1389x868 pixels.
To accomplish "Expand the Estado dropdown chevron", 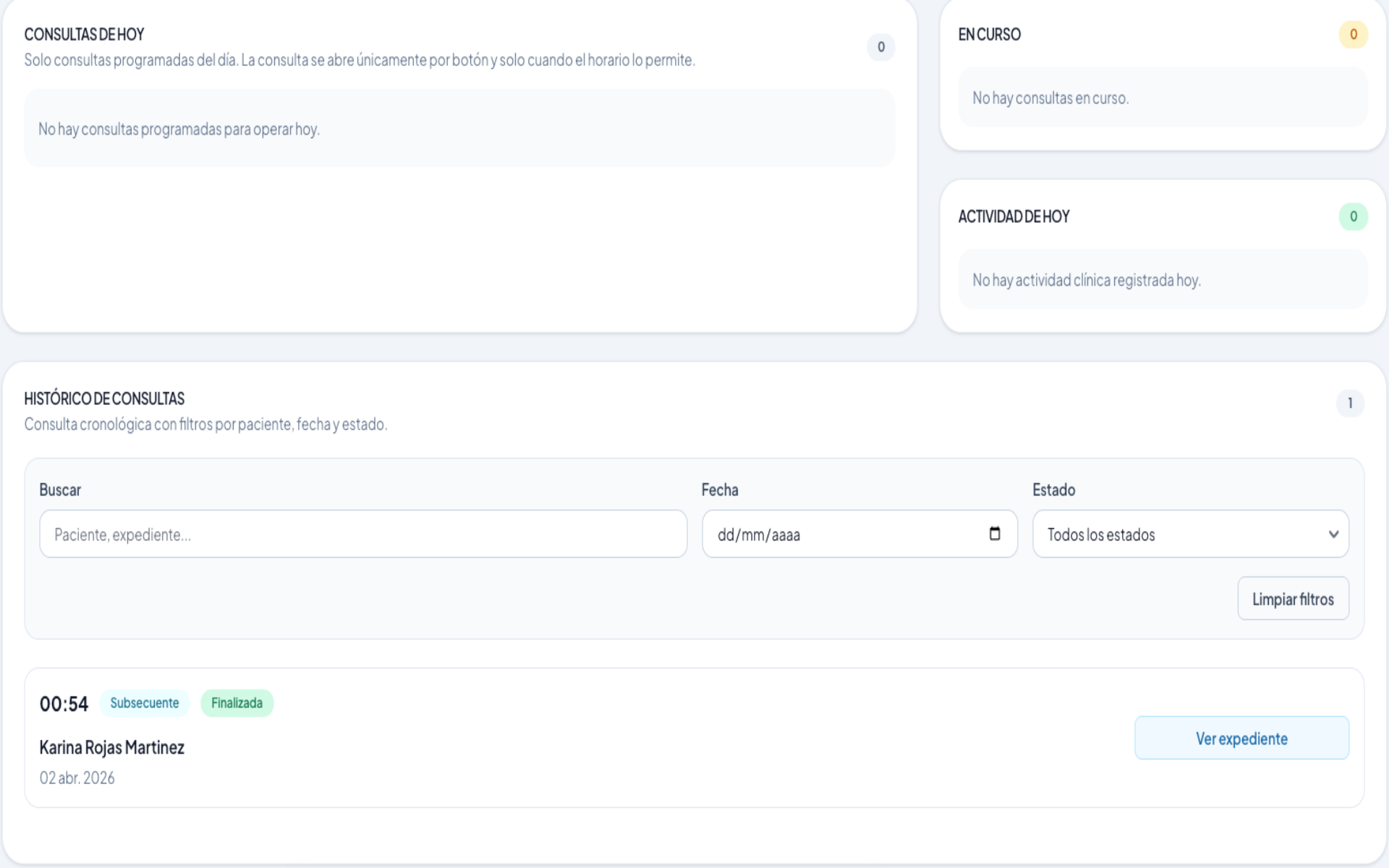I will point(1333,534).
